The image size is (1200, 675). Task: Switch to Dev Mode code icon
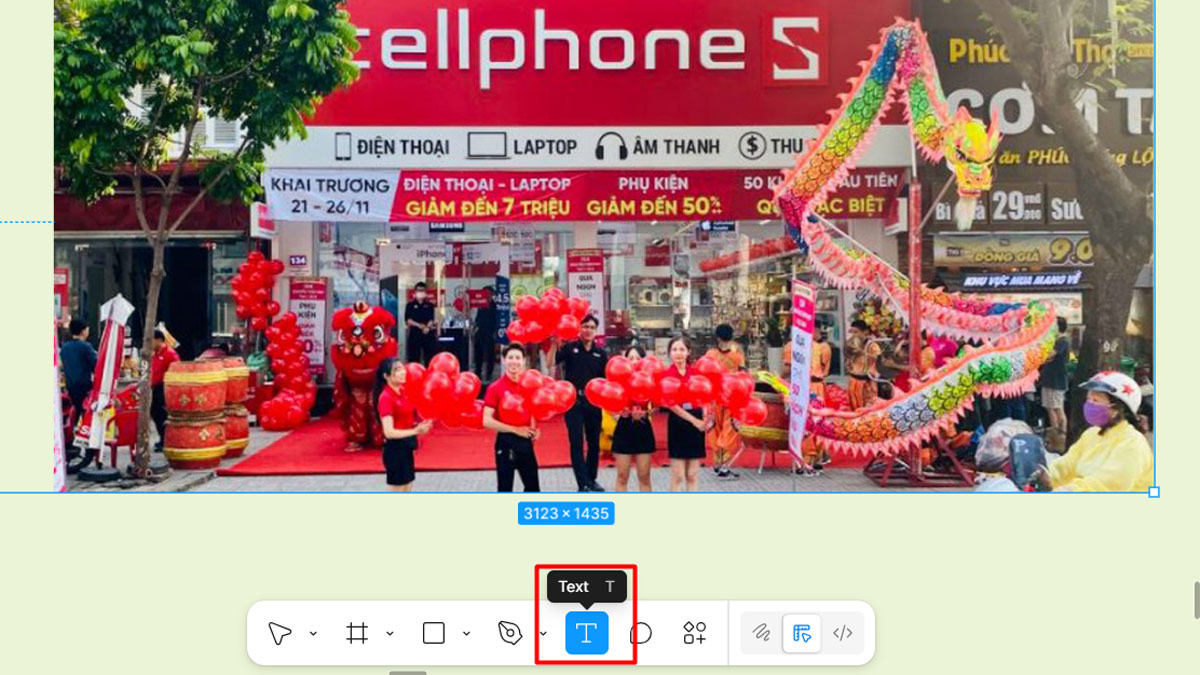(x=843, y=633)
